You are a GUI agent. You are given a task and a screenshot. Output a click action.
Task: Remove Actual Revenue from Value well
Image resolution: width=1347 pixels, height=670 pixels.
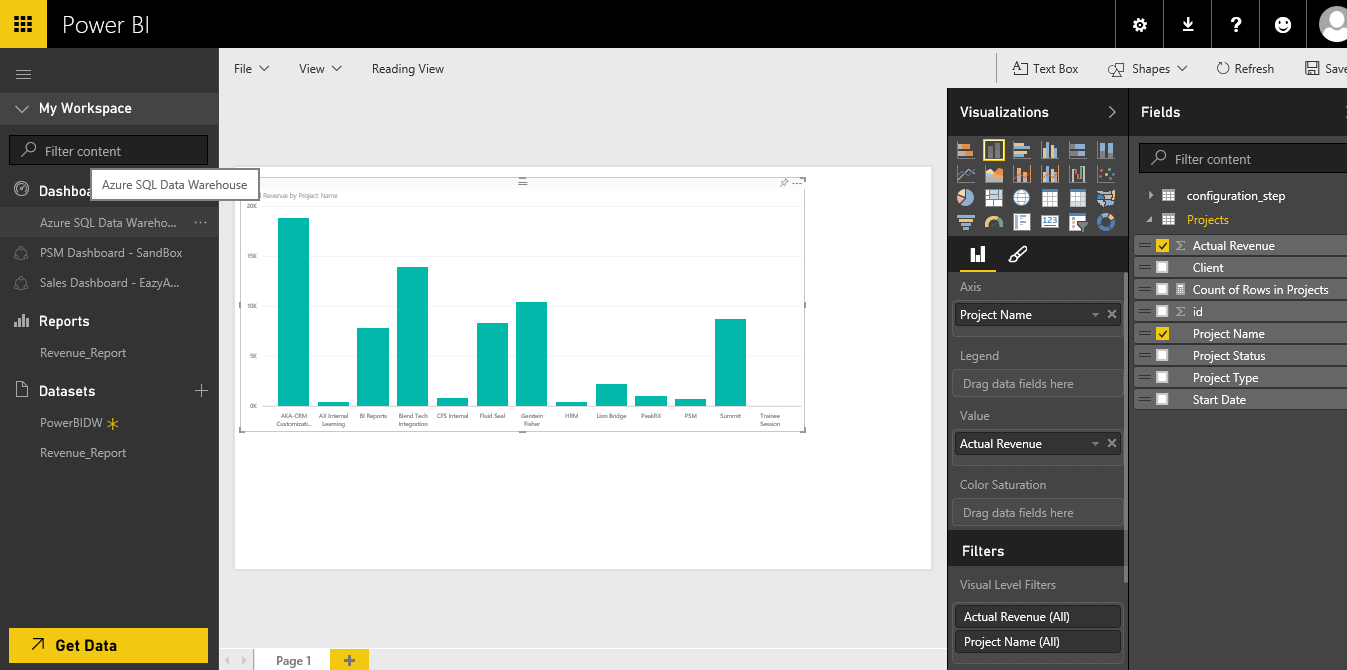tap(1111, 444)
